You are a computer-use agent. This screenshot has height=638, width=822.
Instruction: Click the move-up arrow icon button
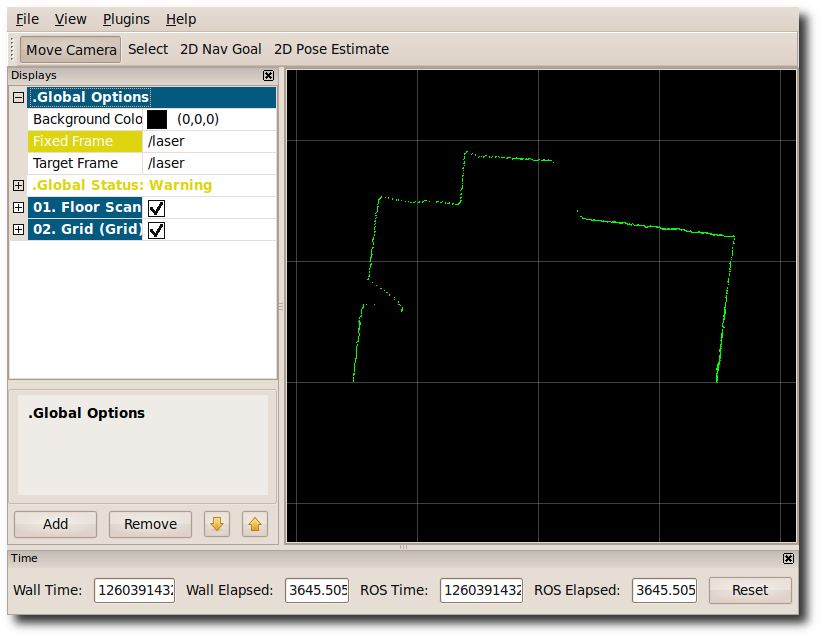coord(255,524)
